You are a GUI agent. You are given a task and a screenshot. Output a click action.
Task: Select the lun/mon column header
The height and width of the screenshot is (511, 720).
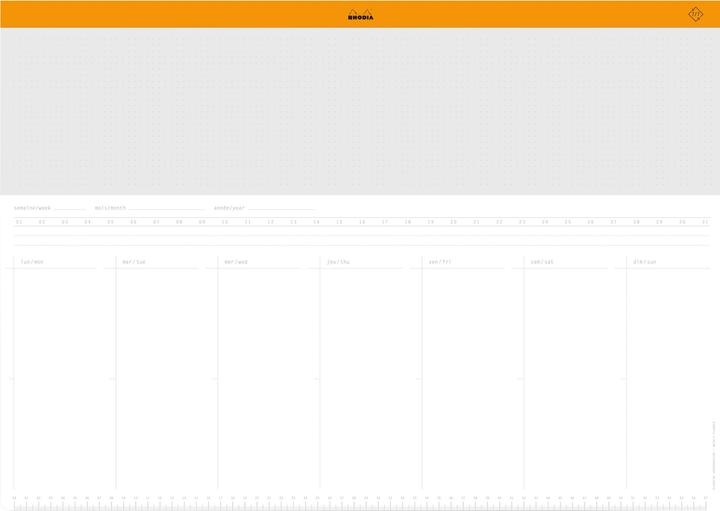(32, 262)
